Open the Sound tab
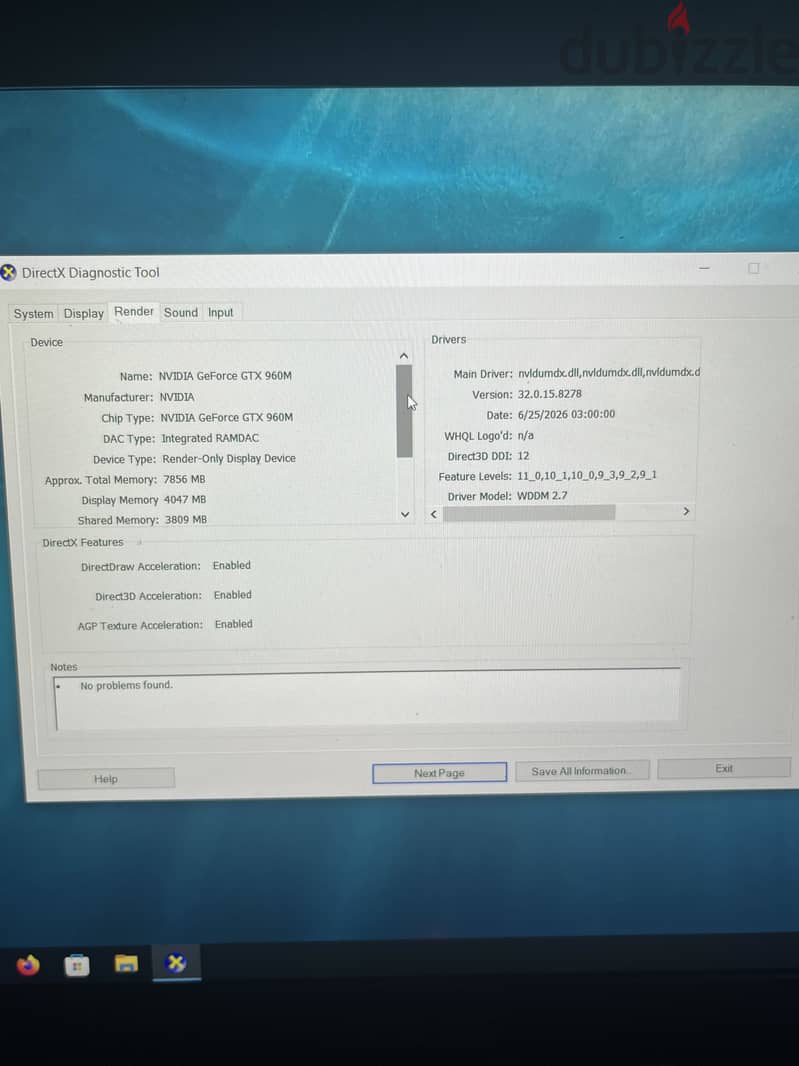Image resolution: width=799 pixels, height=1066 pixels. point(180,313)
